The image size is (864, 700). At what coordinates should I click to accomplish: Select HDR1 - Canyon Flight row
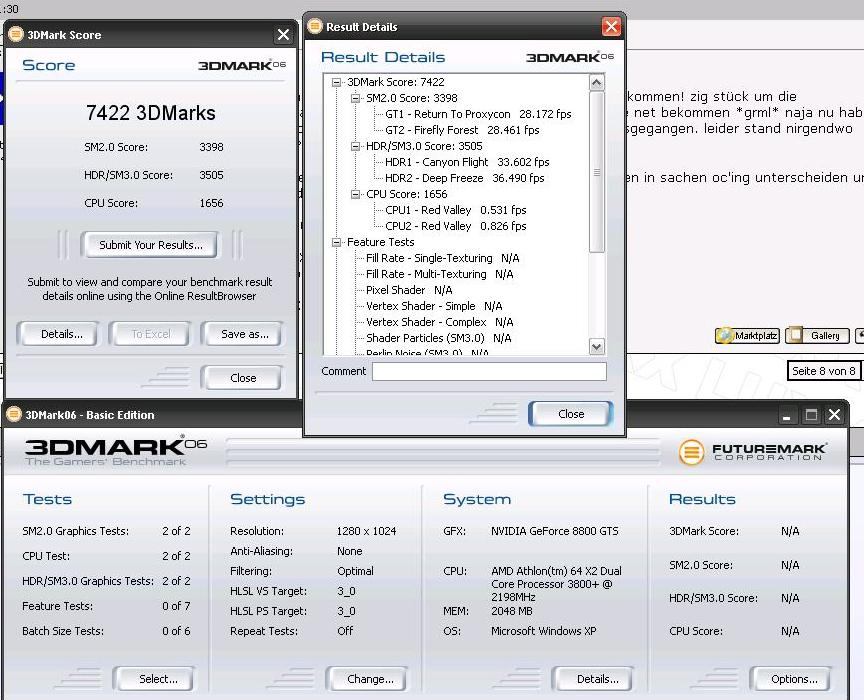click(467, 162)
